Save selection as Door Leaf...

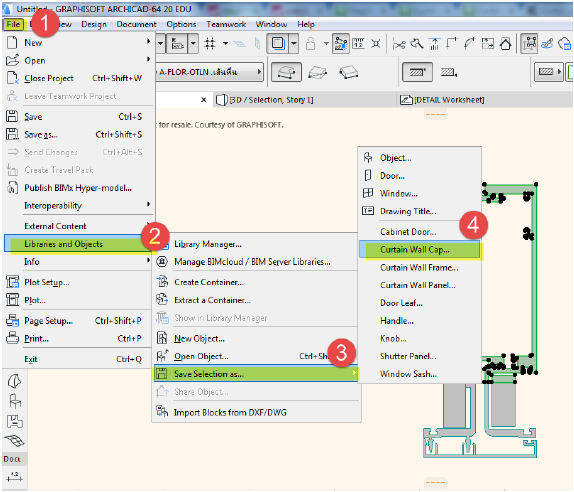[420, 303]
